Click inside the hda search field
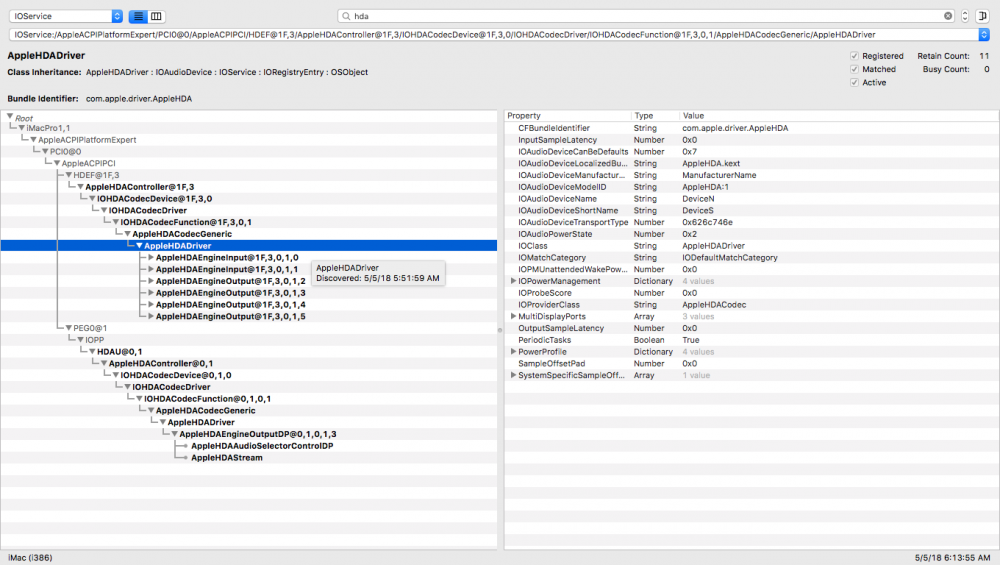 click(x=644, y=16)
